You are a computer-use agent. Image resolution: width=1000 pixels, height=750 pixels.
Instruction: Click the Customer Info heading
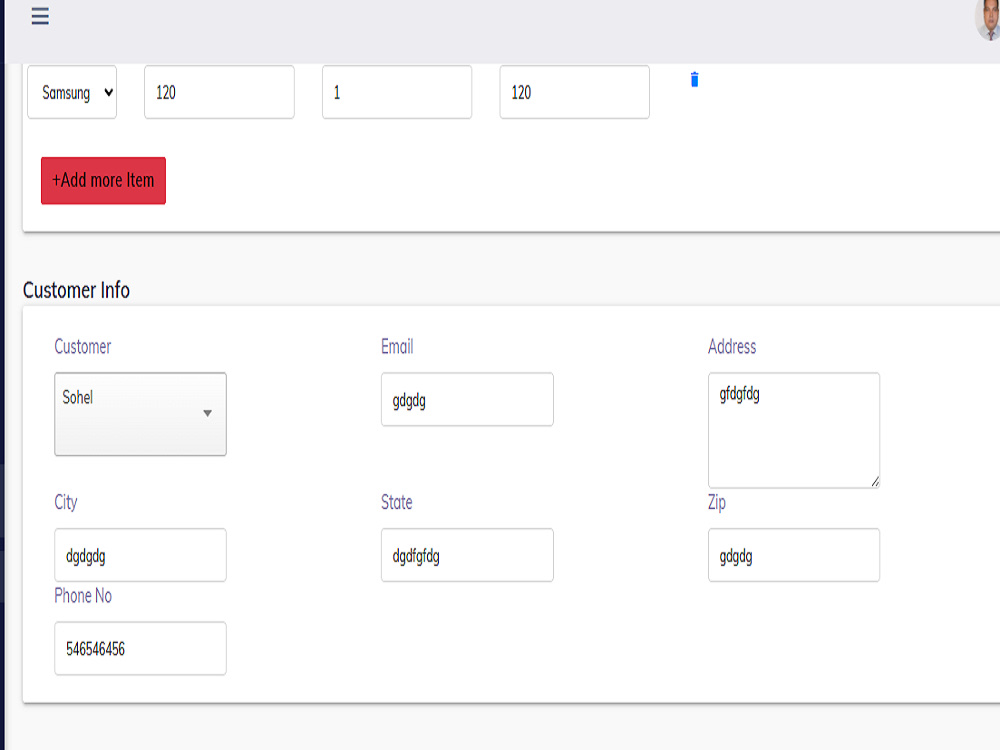tap(77, 290)
